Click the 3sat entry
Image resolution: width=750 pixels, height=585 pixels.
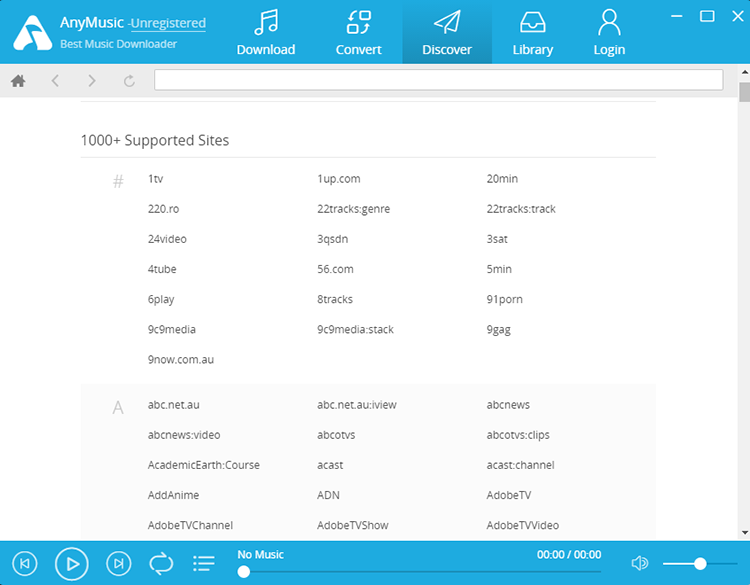click(497, 239)
